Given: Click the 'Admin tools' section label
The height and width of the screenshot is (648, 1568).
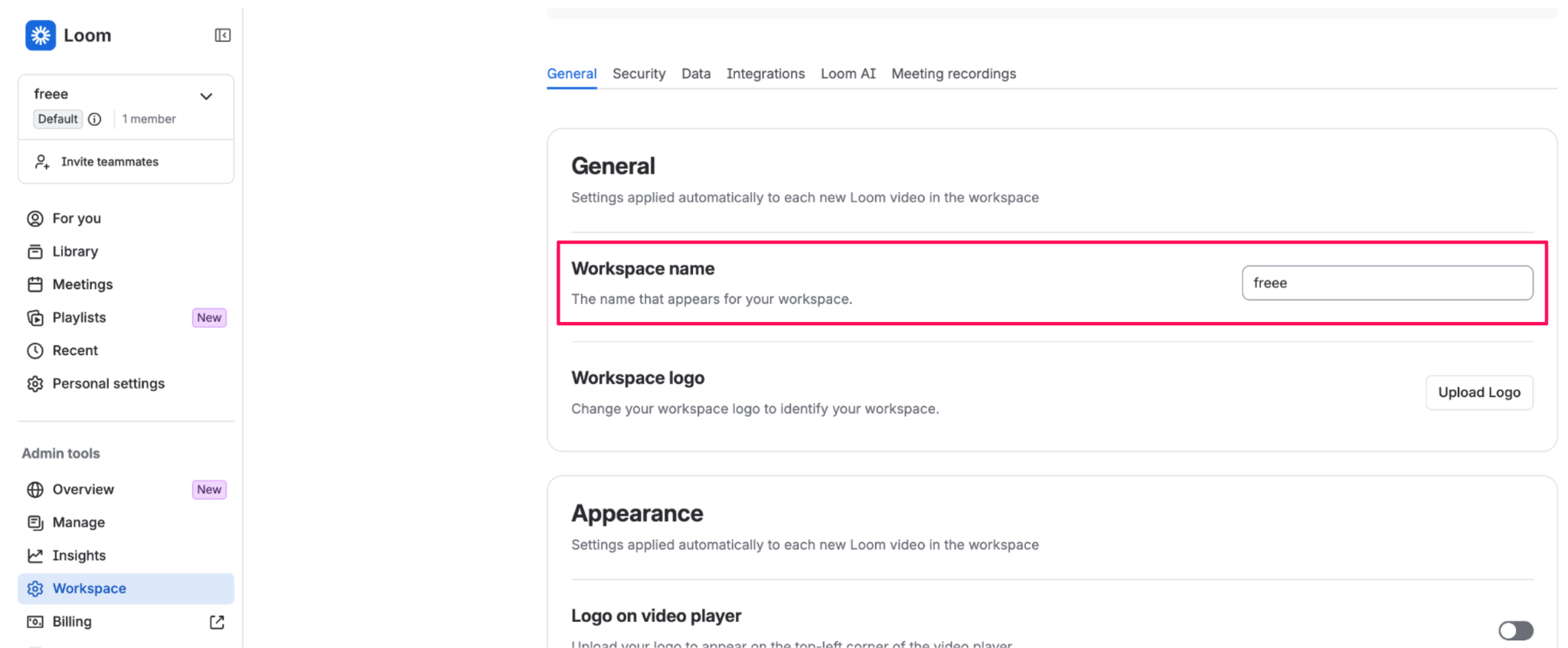Looking at the screenshot, I should coord(60,454).
